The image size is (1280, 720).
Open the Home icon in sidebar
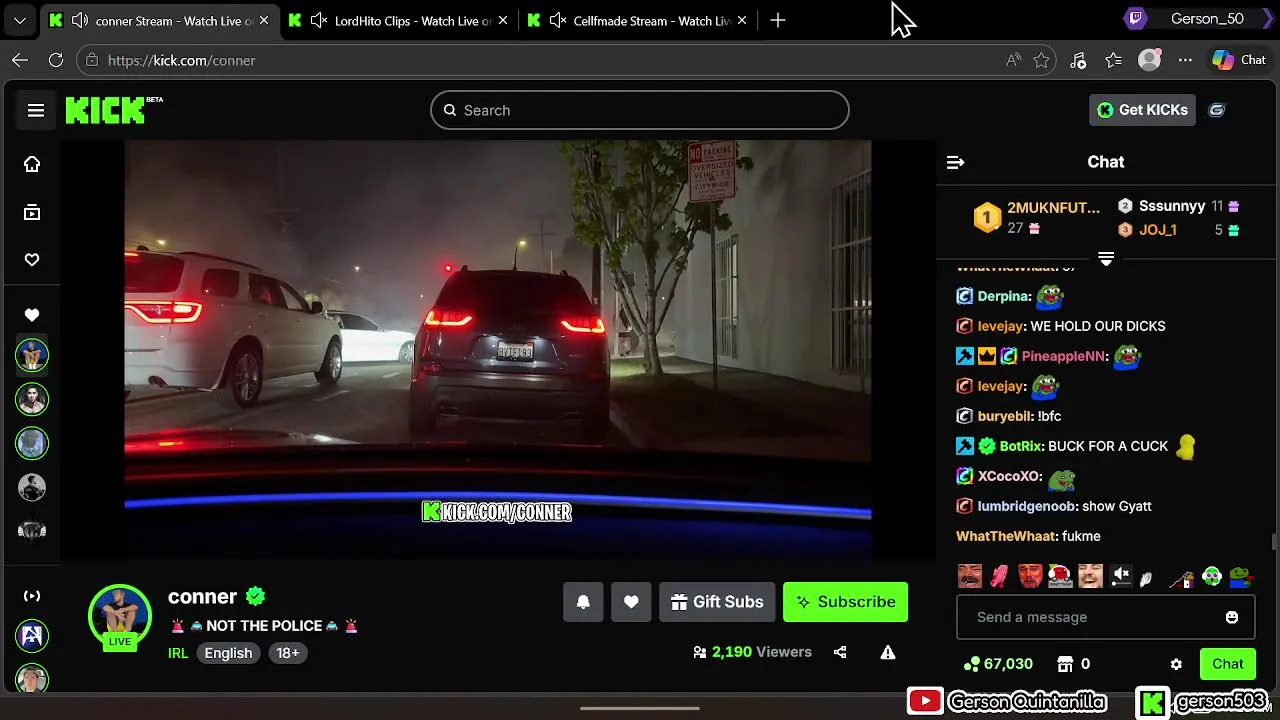point(32,164)
